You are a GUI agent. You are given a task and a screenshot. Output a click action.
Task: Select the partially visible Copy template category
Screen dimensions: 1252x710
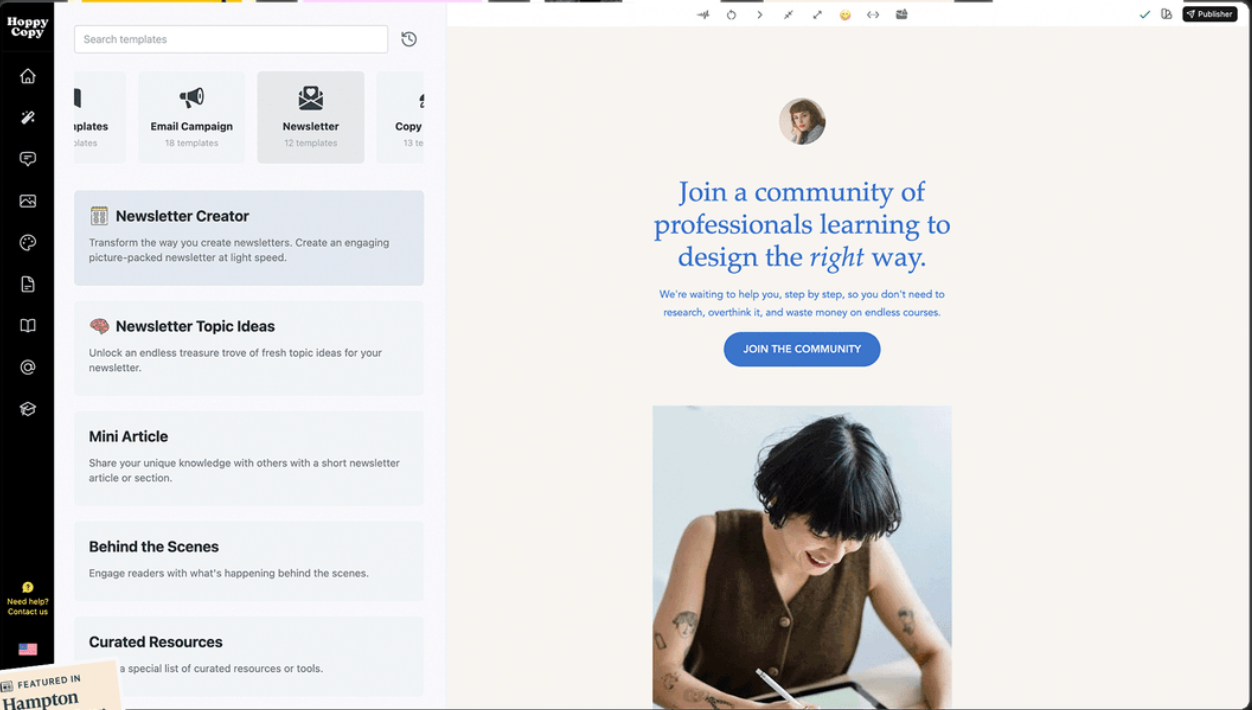401,117
